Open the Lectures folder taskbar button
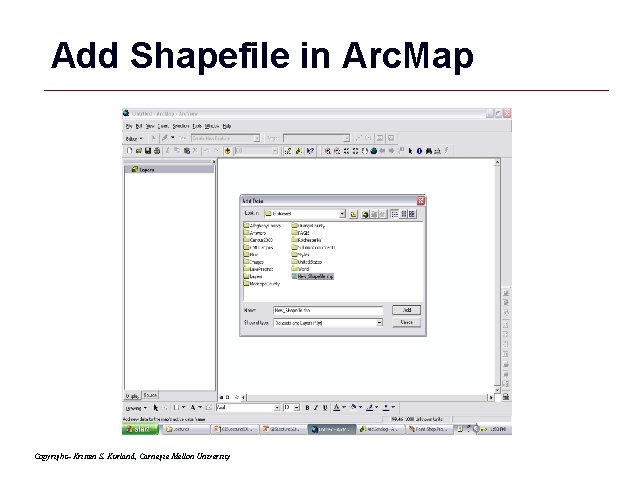Image resolution: width=640 pixels, height=480 pixels. click(186, 429)
